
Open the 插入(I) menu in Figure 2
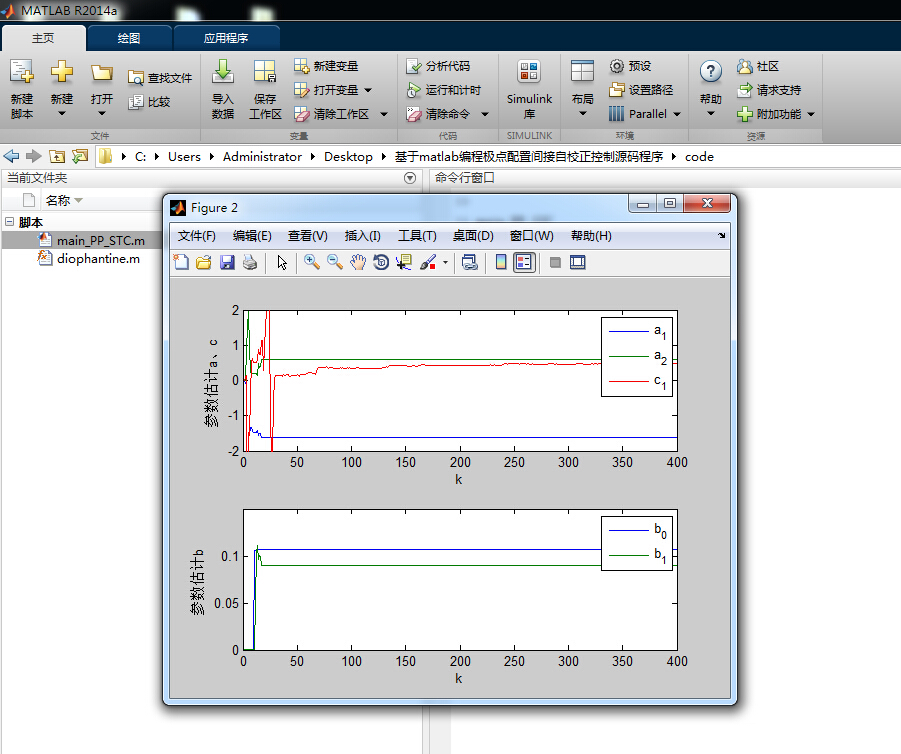363,236
